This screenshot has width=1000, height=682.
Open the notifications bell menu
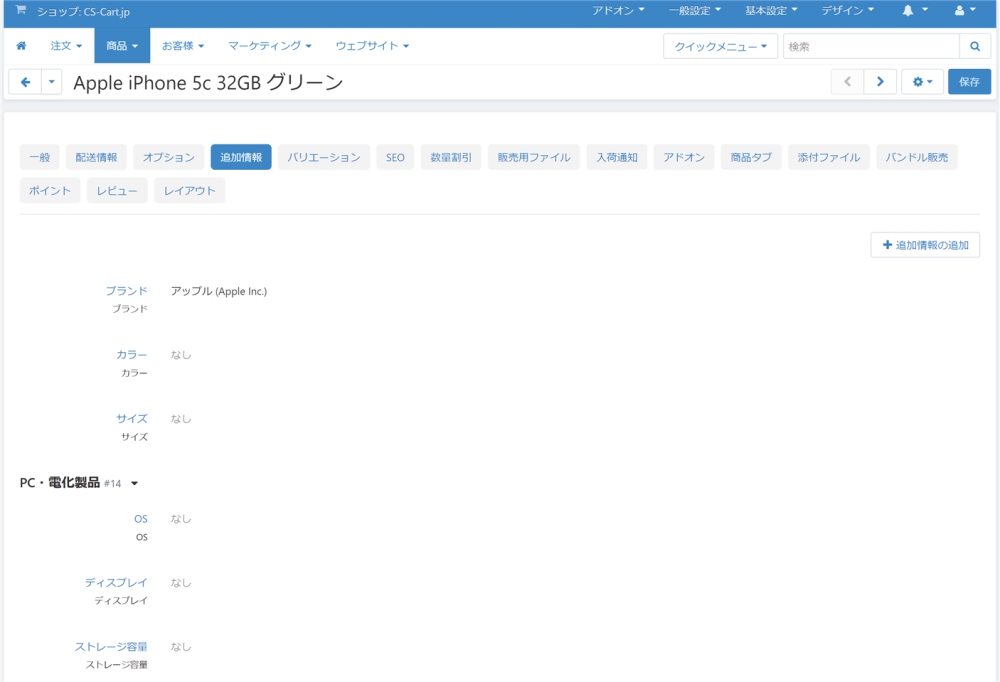point(915,10)
